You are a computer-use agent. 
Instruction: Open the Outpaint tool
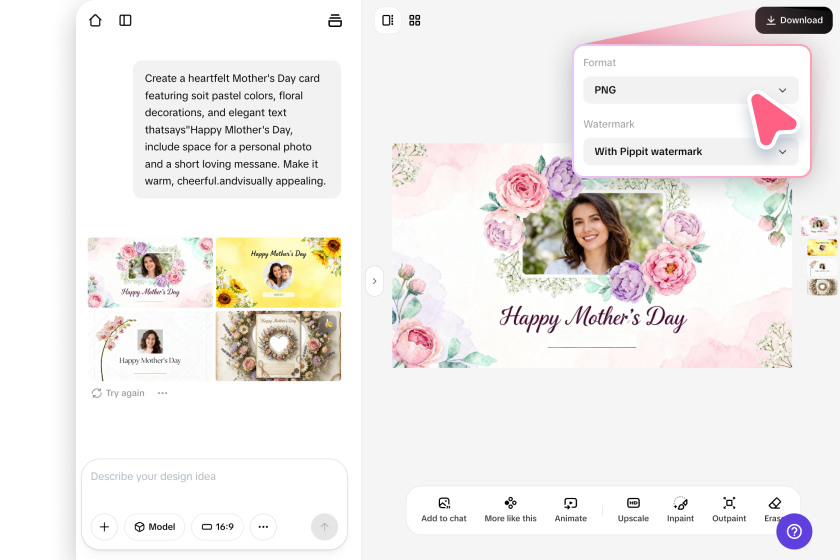729,510
